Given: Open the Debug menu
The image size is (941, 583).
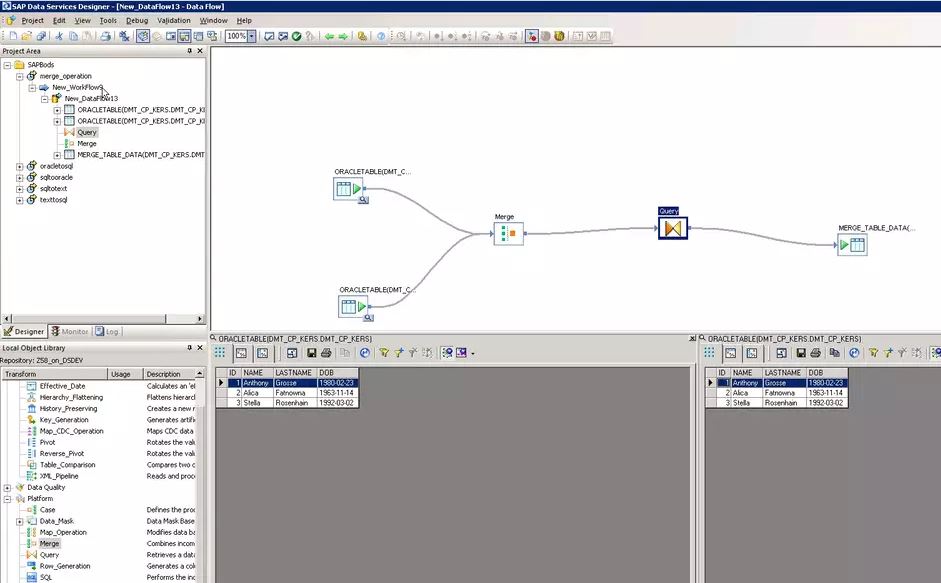Looking at the screenshot, I should [x=137, y=20].
